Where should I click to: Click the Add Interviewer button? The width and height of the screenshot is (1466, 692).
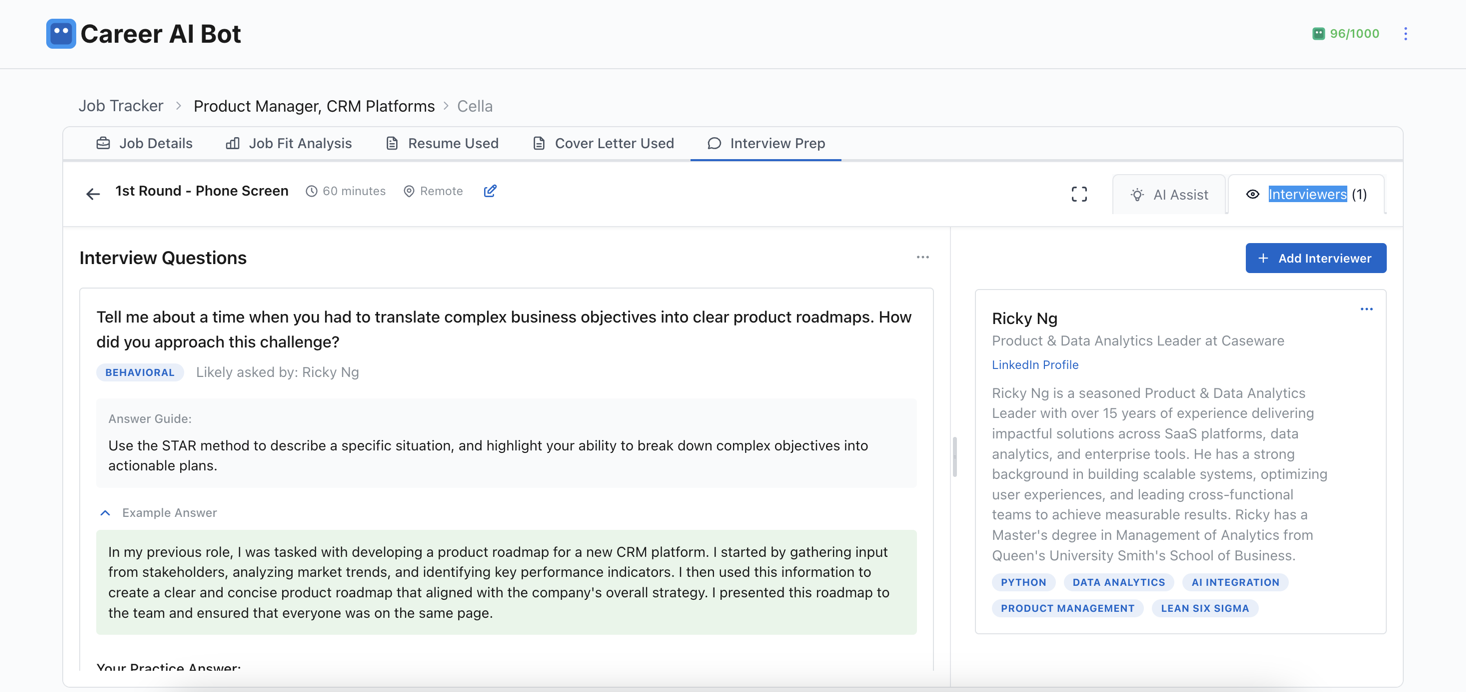(1316, 258)
